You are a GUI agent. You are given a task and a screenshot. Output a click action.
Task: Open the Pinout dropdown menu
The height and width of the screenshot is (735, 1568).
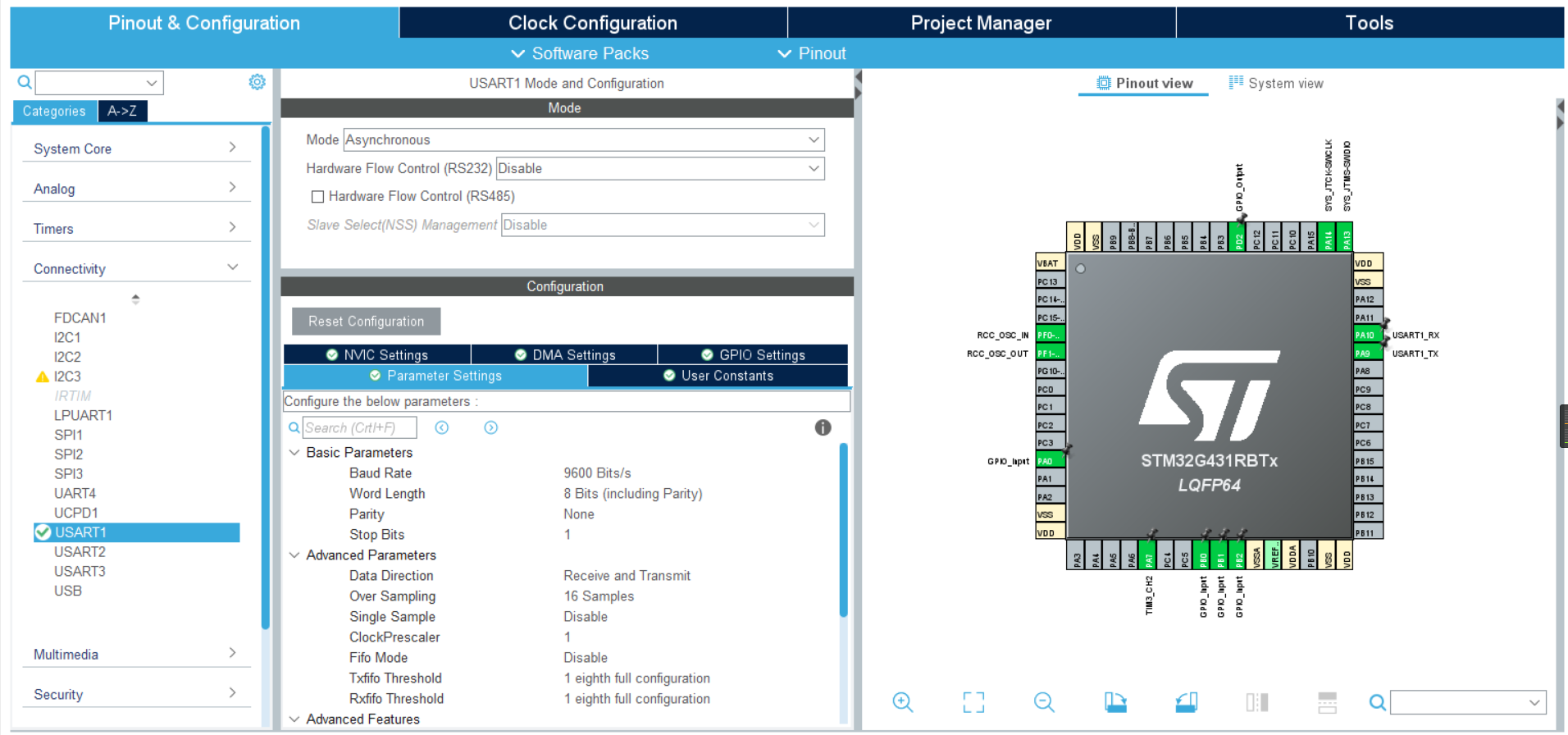(811, 53)
